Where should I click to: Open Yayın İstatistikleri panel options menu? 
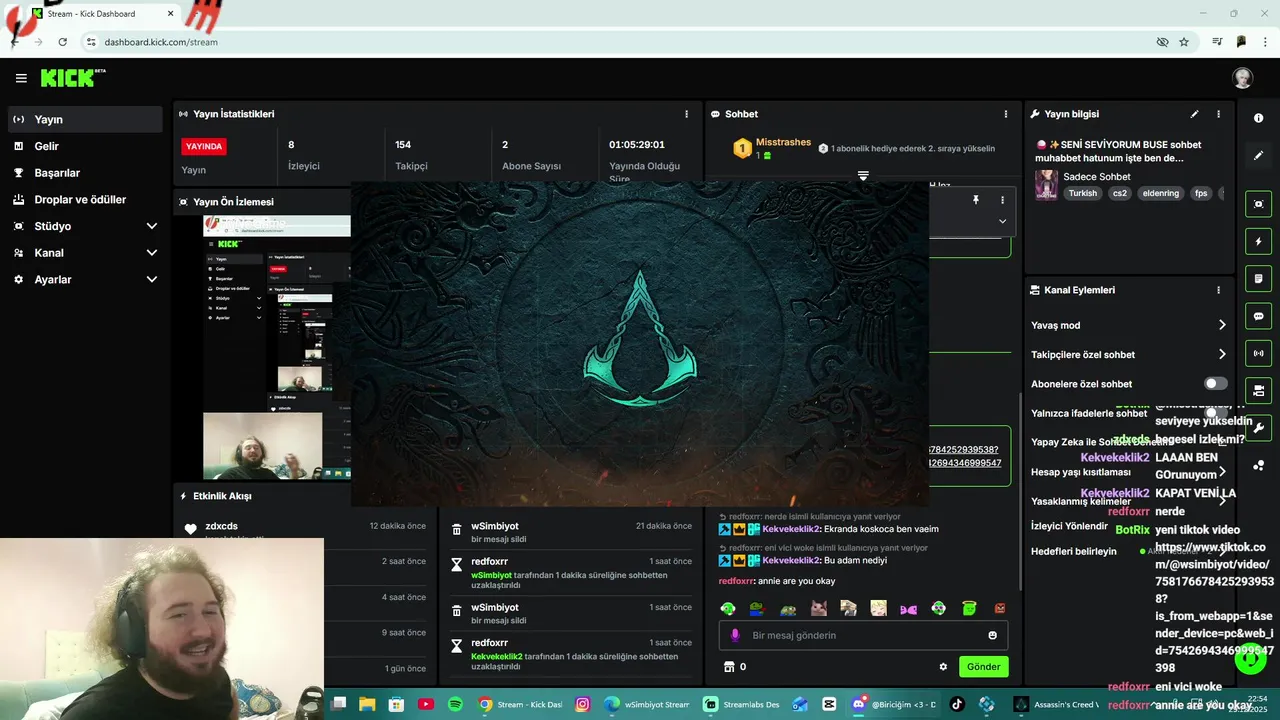click(x=686, y=114)
